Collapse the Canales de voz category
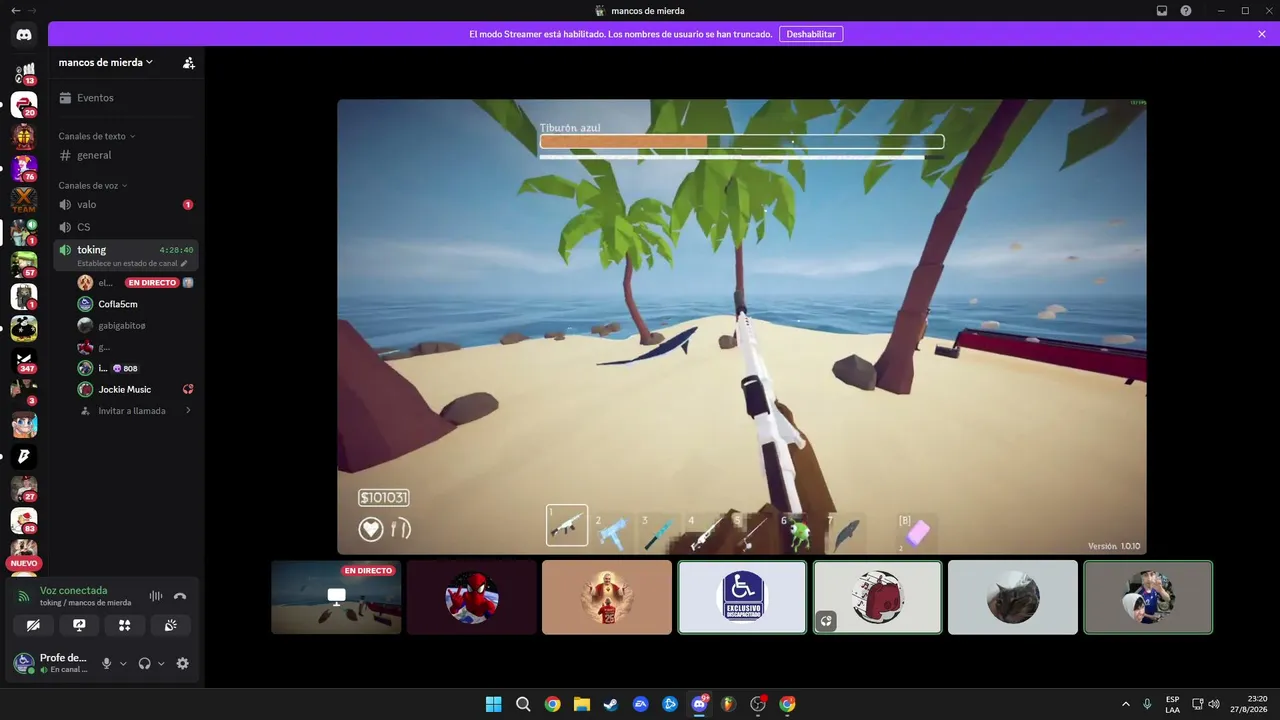The height and width of the screenshot is (720, 1280). pos(93,185)
